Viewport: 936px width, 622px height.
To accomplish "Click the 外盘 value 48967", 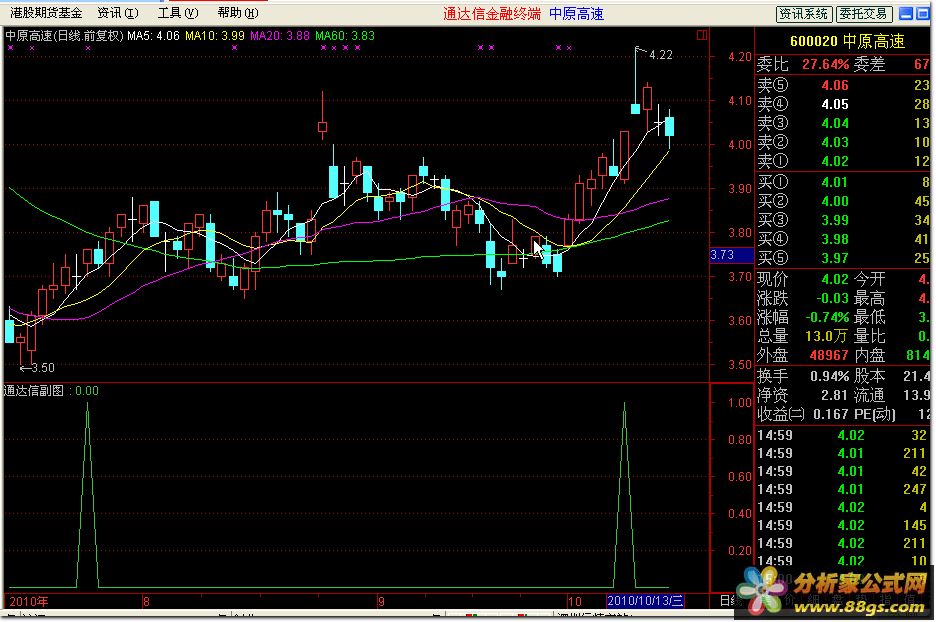I will pyautogui.click(x=829, y=356).
